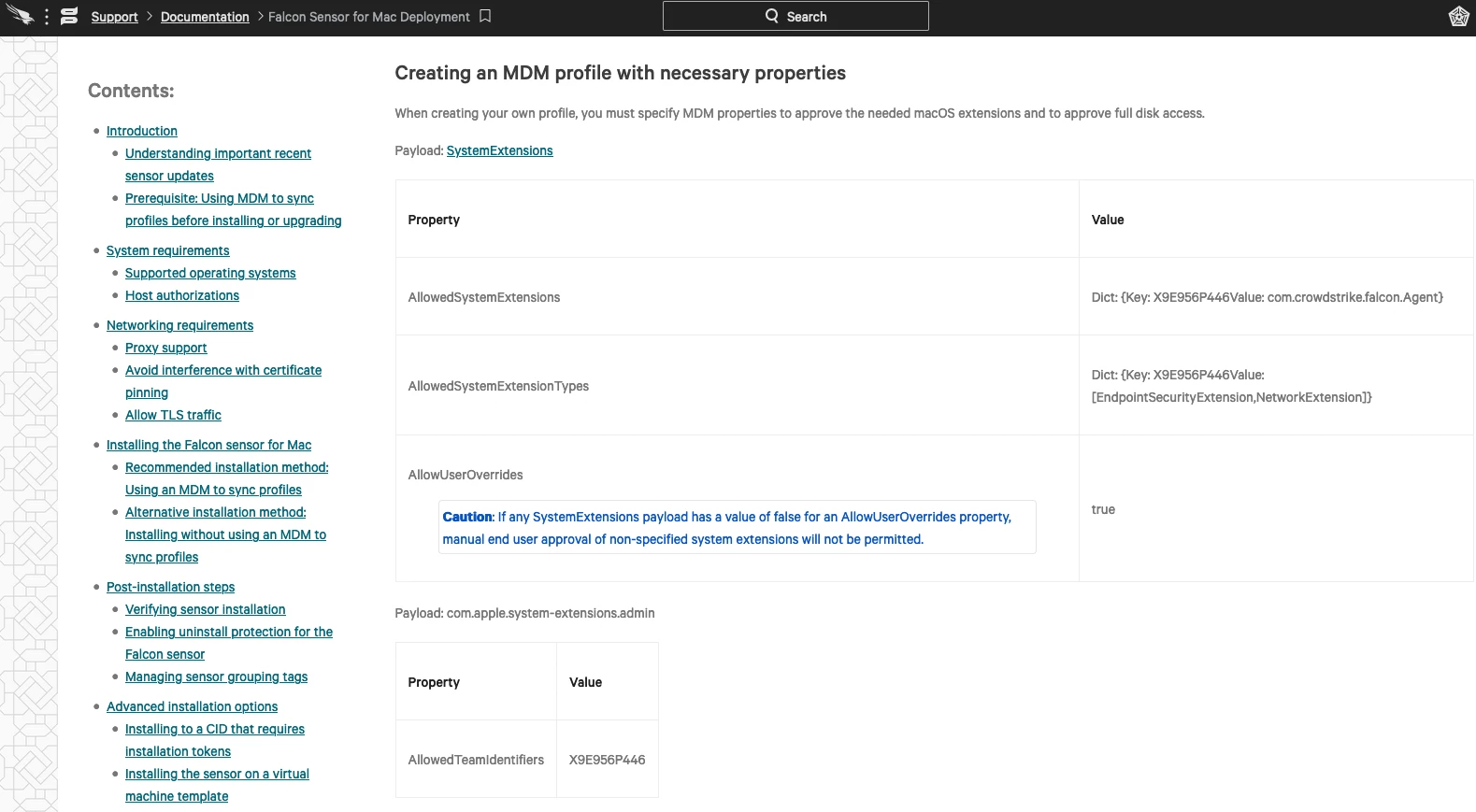
Task: Click the AllowedSystemExtensionTypes property cell
Action: click(737, 386)
